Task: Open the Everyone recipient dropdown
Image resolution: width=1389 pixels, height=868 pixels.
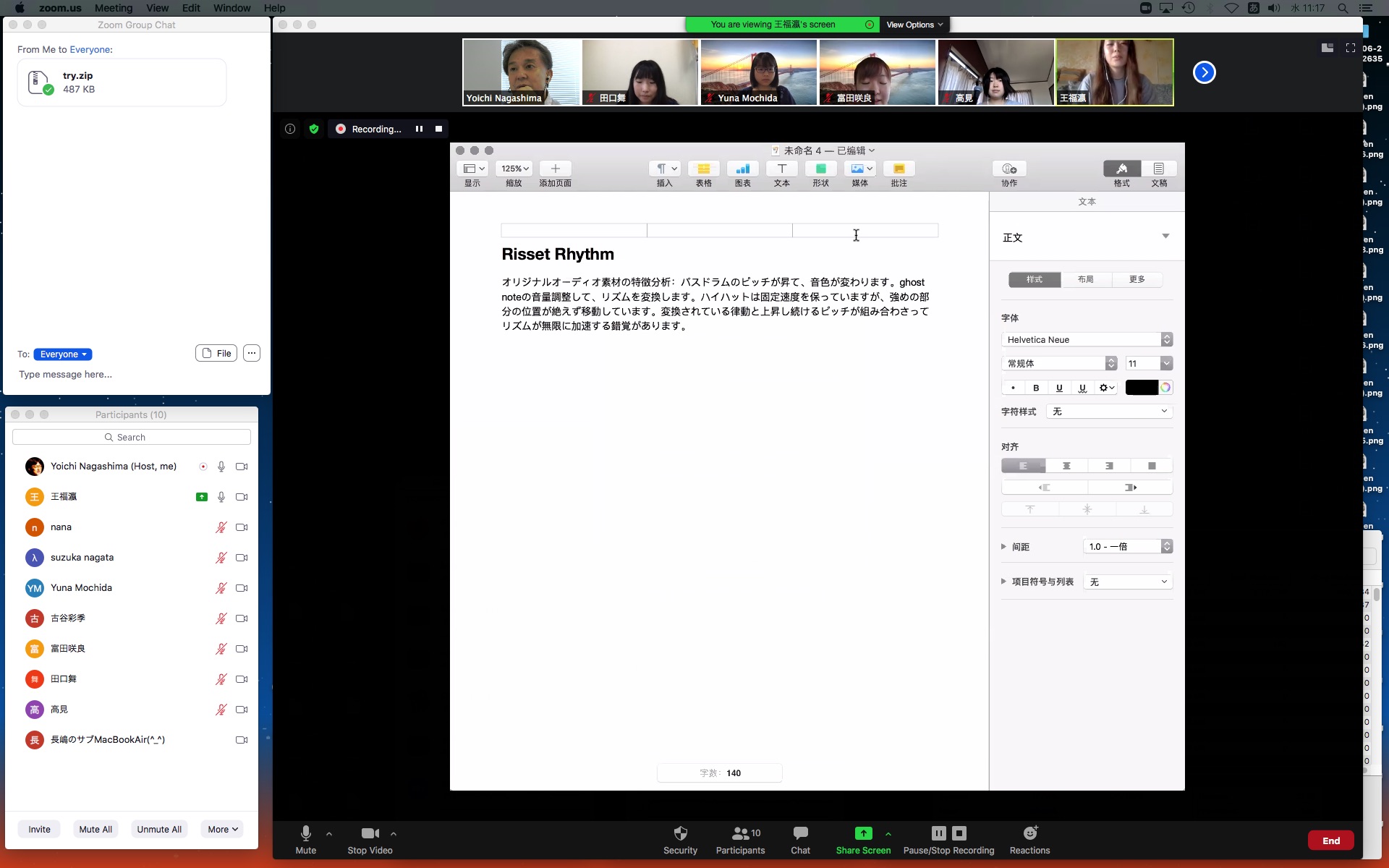Action: (x=63, y=354)
